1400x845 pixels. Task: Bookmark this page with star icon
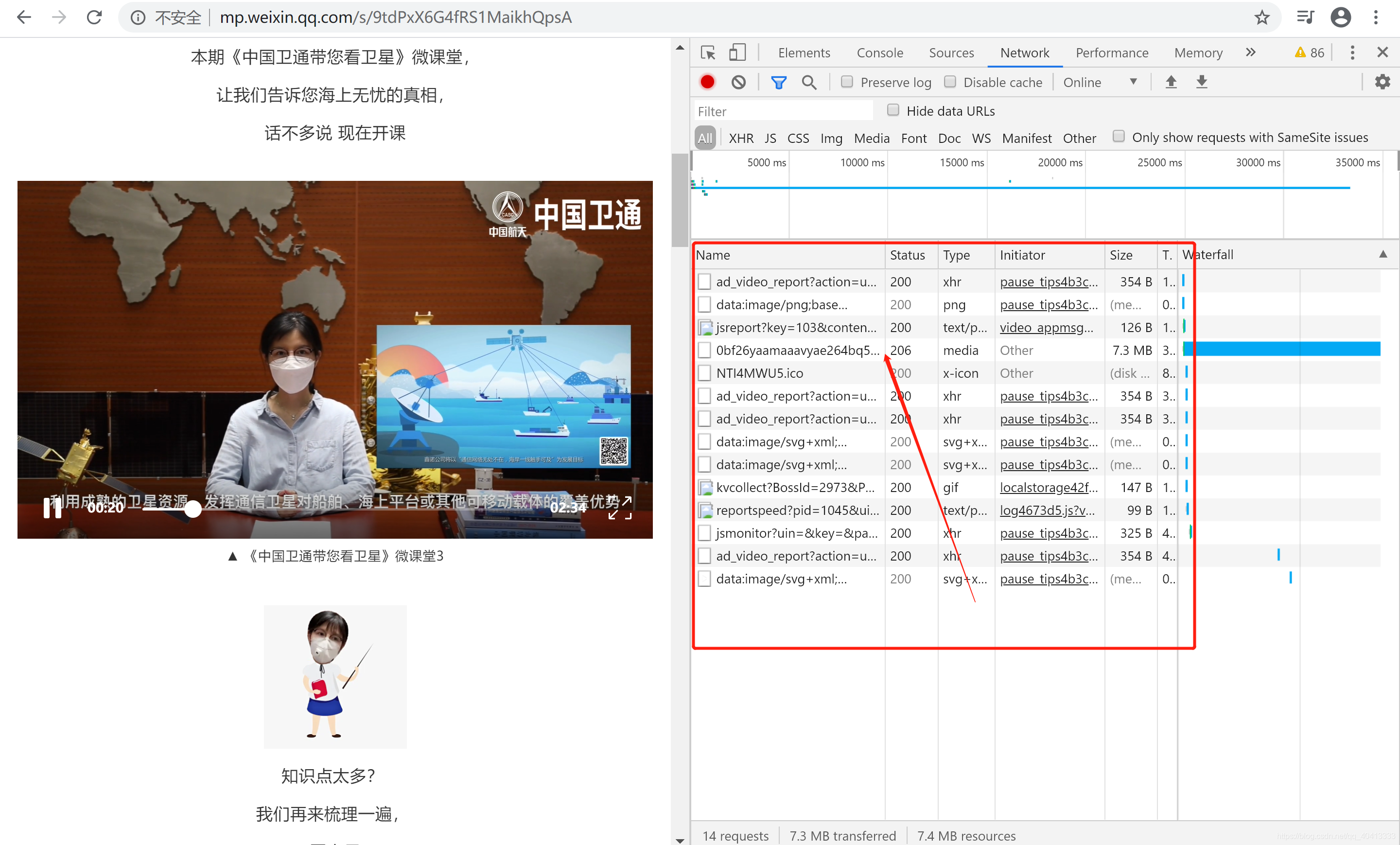point(1262,18)
